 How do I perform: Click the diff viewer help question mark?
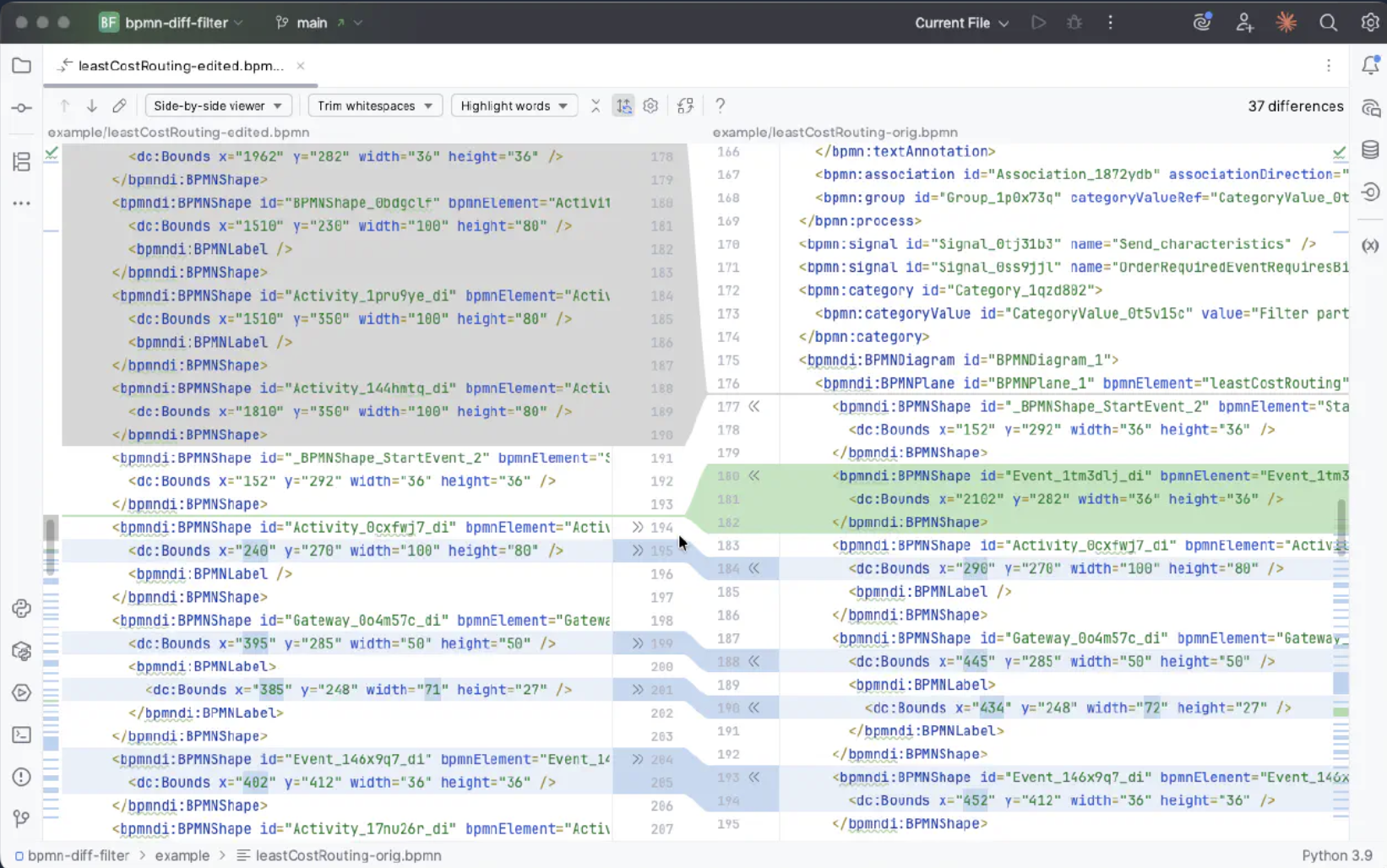(x=720, y=106)
